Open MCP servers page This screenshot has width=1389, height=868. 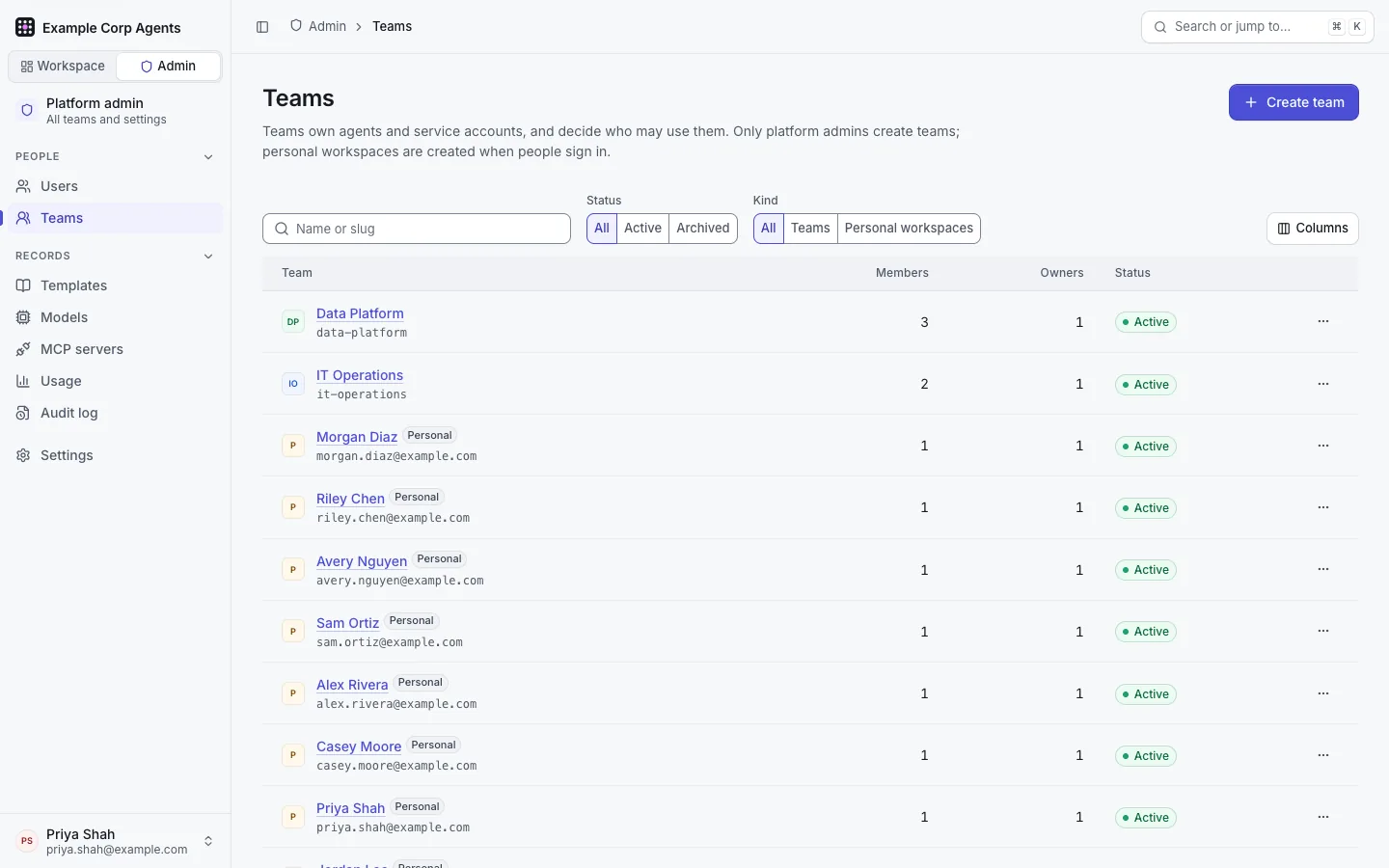[x=116, y=349]
